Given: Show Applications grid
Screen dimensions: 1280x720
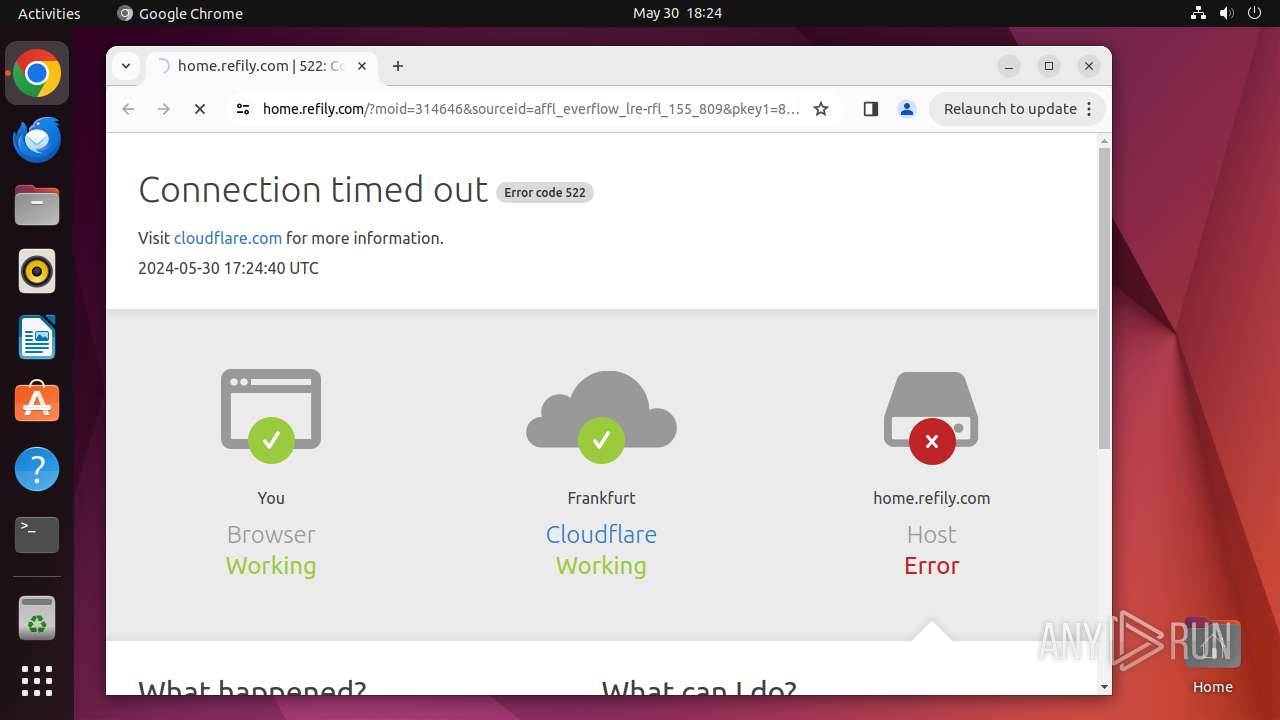Looking at the screenshot, I should tap(37, 681).
